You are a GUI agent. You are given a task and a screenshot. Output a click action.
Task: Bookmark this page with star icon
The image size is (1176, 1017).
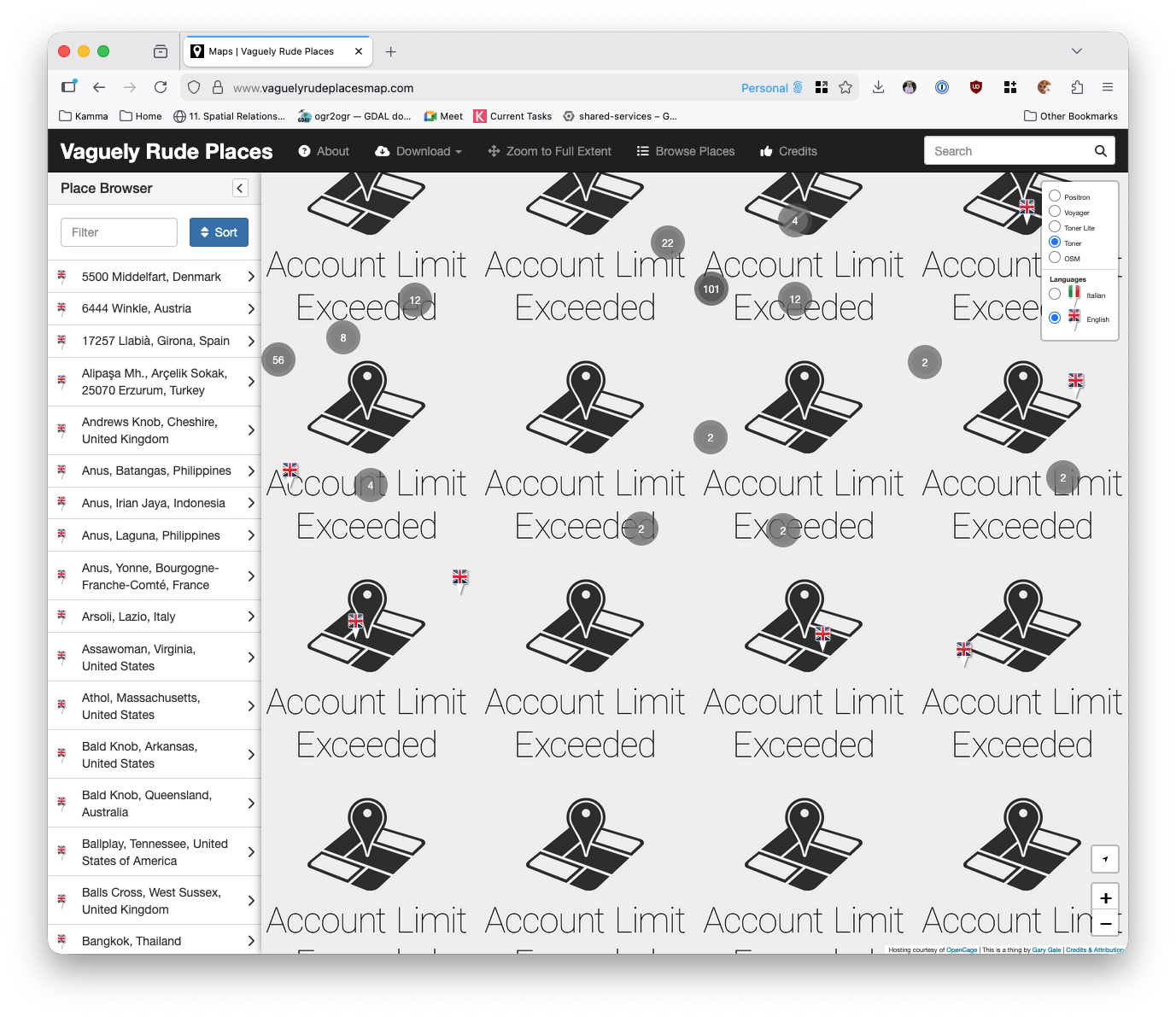click(x=845, y=87)
